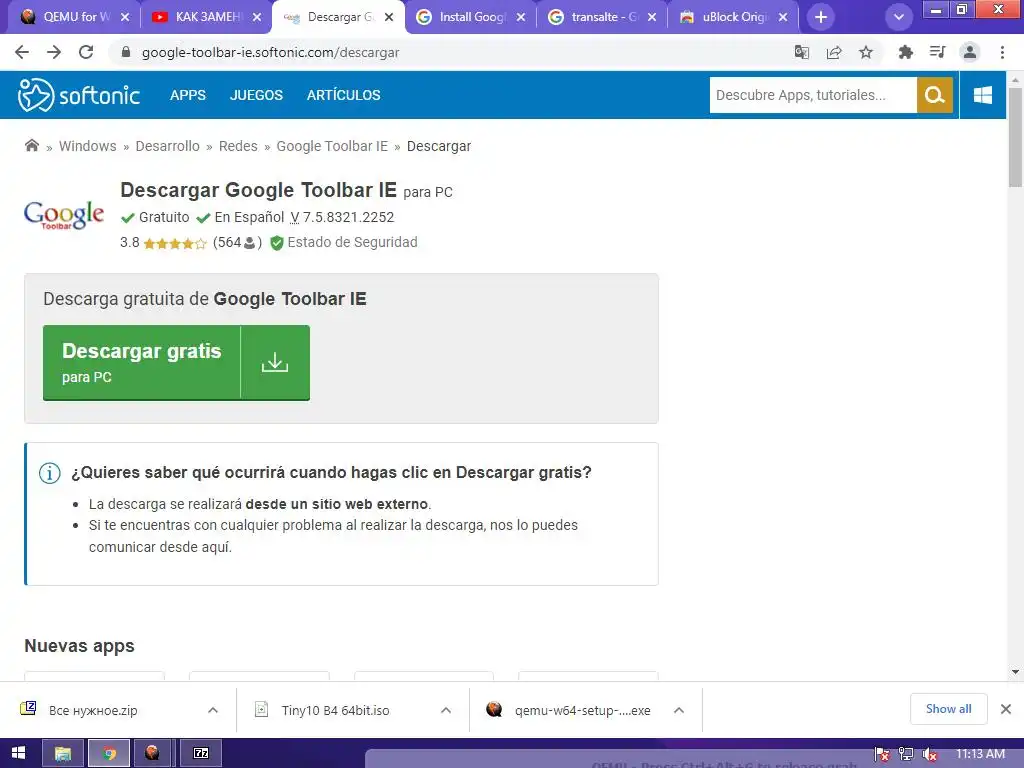Click the download arrow icon on green button

tap(275, 362)
